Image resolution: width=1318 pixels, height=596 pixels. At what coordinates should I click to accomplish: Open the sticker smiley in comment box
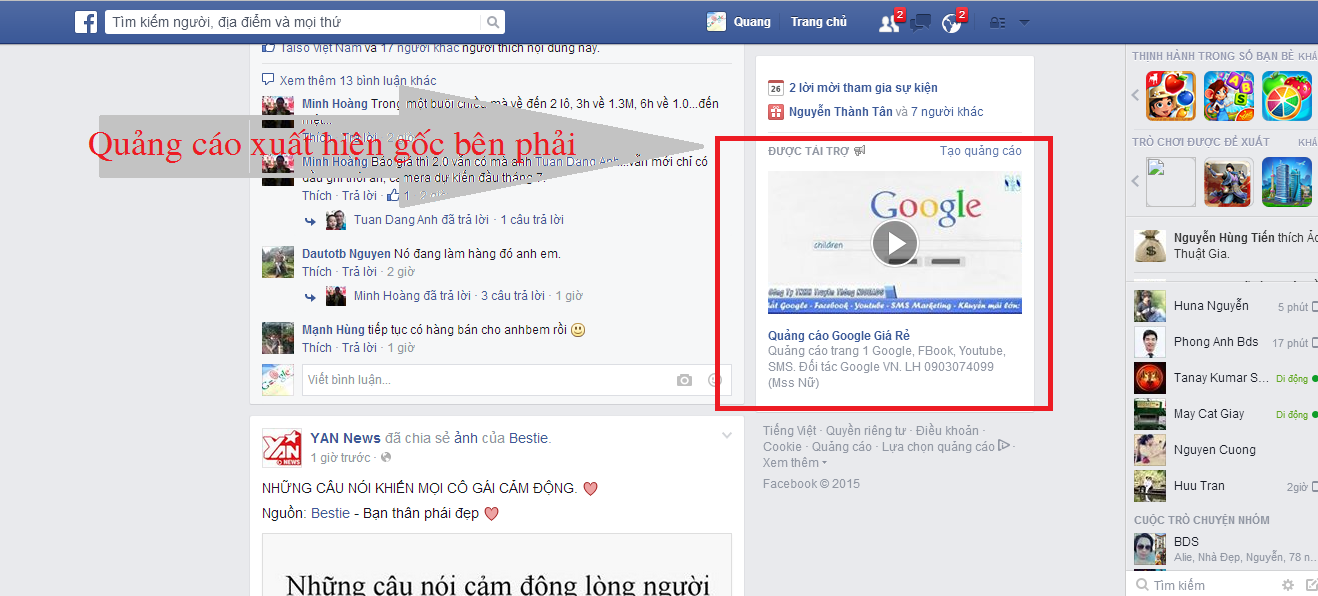714,380
